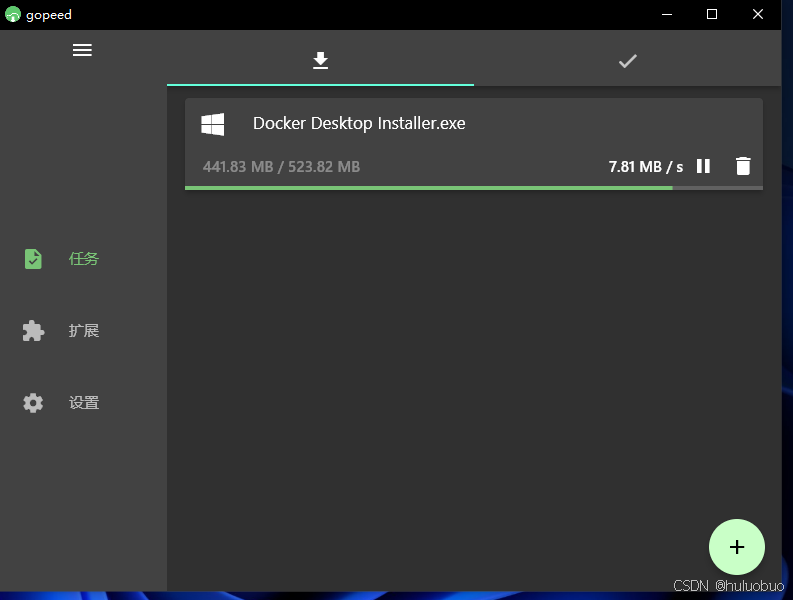Click the 441.83 MB / 523.82 MB size text

(x=281, y=167)
